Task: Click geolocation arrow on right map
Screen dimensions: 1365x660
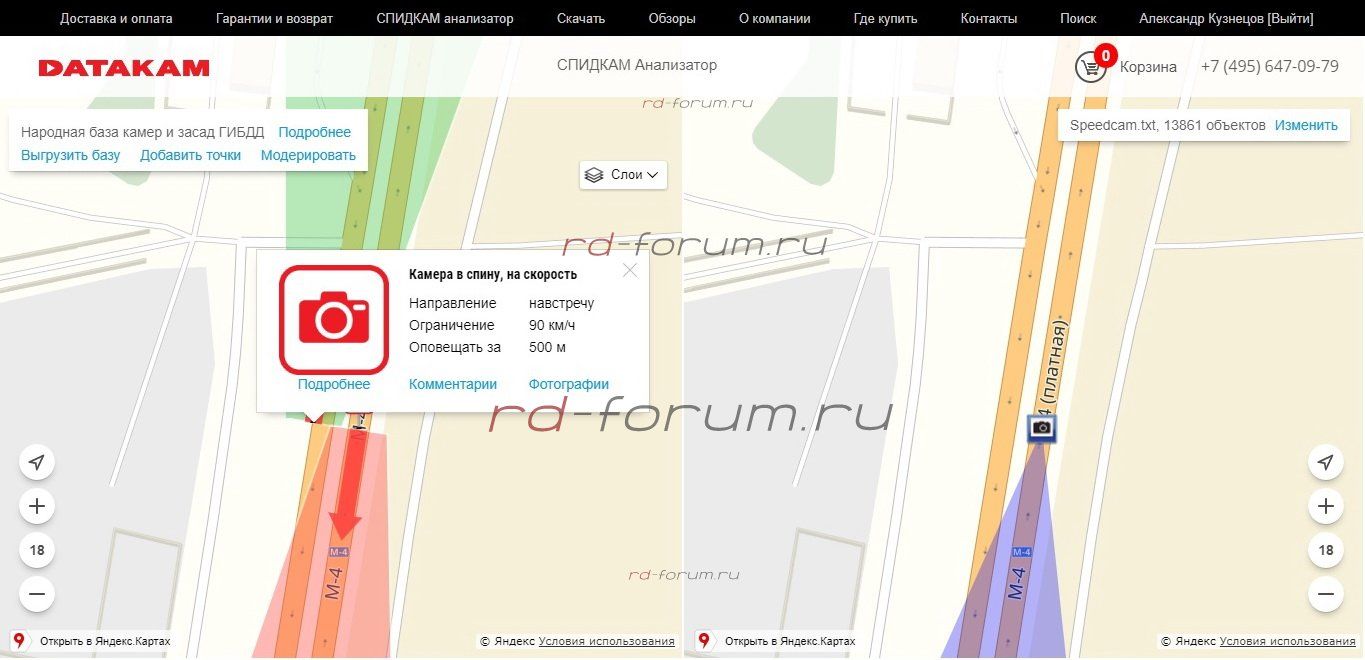Action: tap(1326, 462)
